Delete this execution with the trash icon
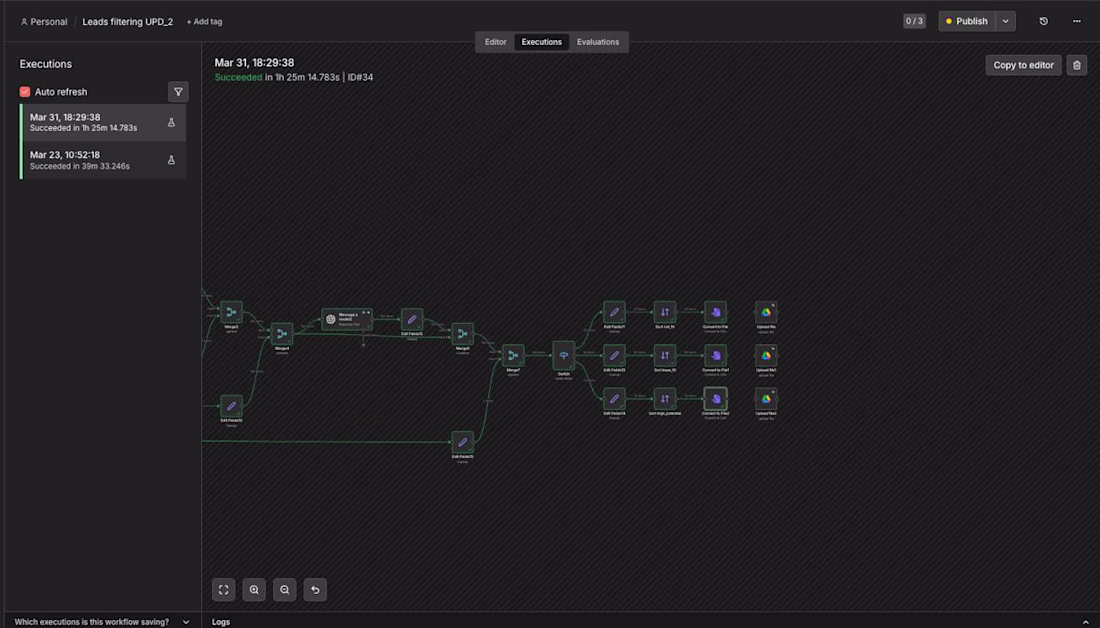This screenshot has width=1100, height=628. (x=1077, y=65)
